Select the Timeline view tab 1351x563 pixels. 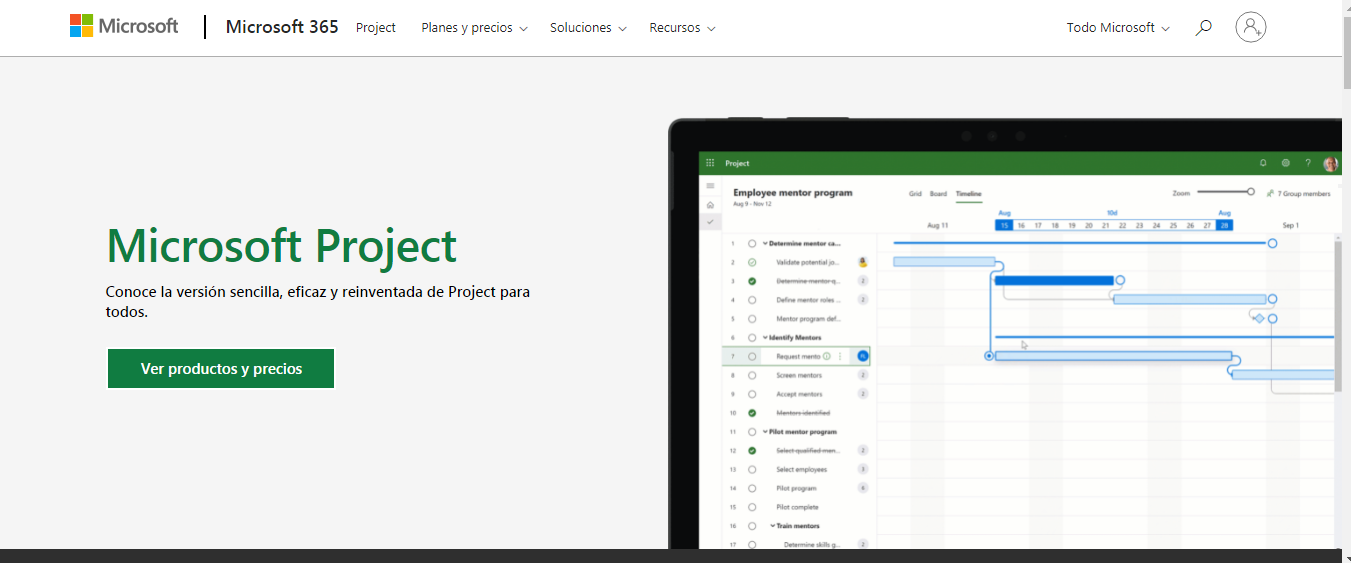968,193
